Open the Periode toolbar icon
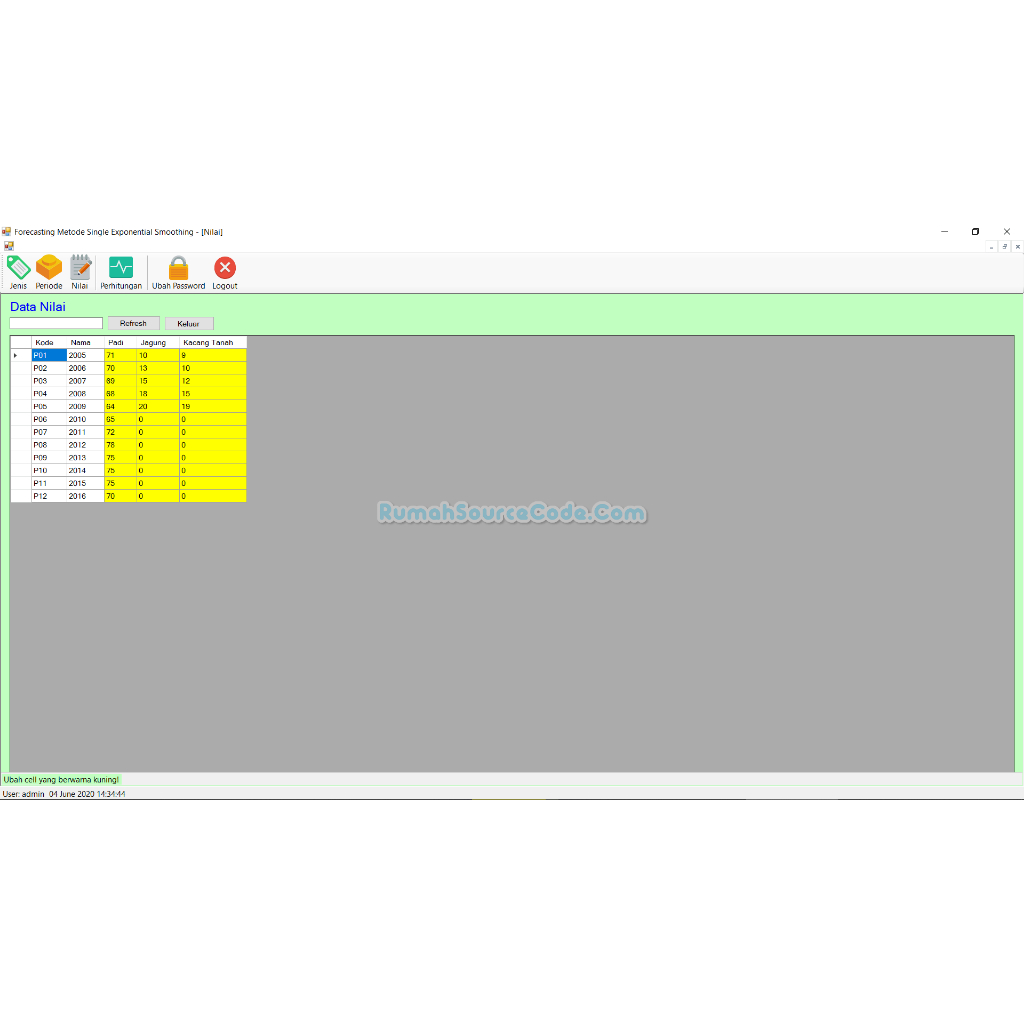The height and width of the screenshot is (1024, 1024). point(49,272)
